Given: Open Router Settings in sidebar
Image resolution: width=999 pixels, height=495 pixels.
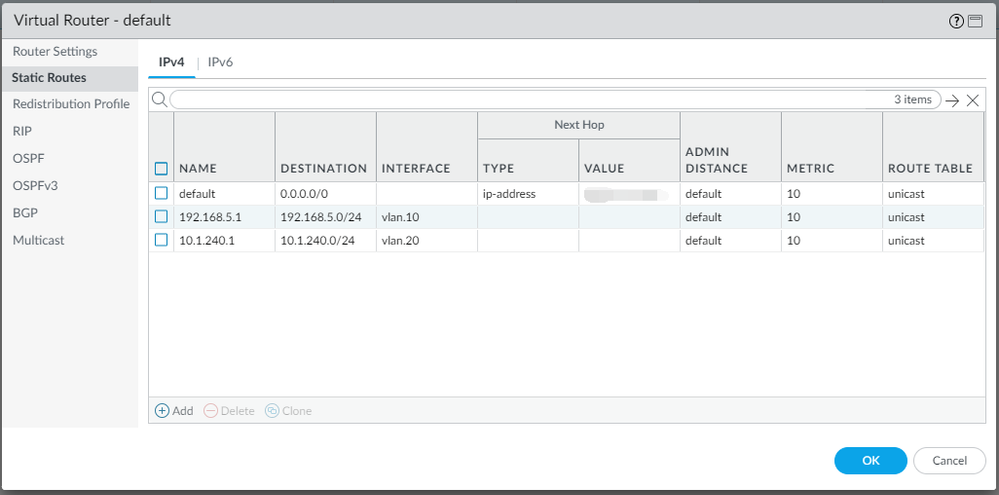Looking at the screenshot, I should pyautogui.click(x=55, y=51).
